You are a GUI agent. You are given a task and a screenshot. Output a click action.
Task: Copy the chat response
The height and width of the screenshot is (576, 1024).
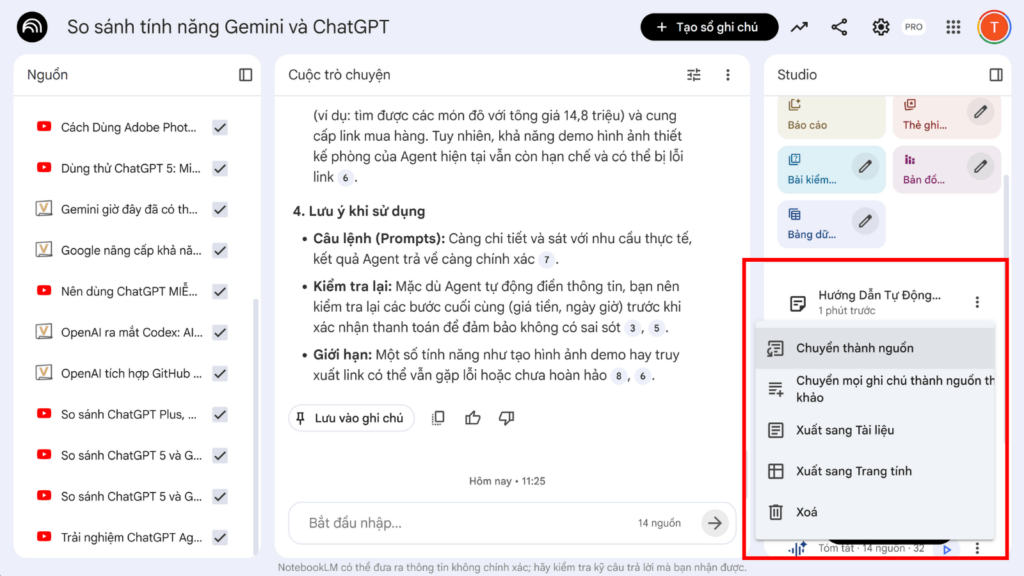[438, 418]
